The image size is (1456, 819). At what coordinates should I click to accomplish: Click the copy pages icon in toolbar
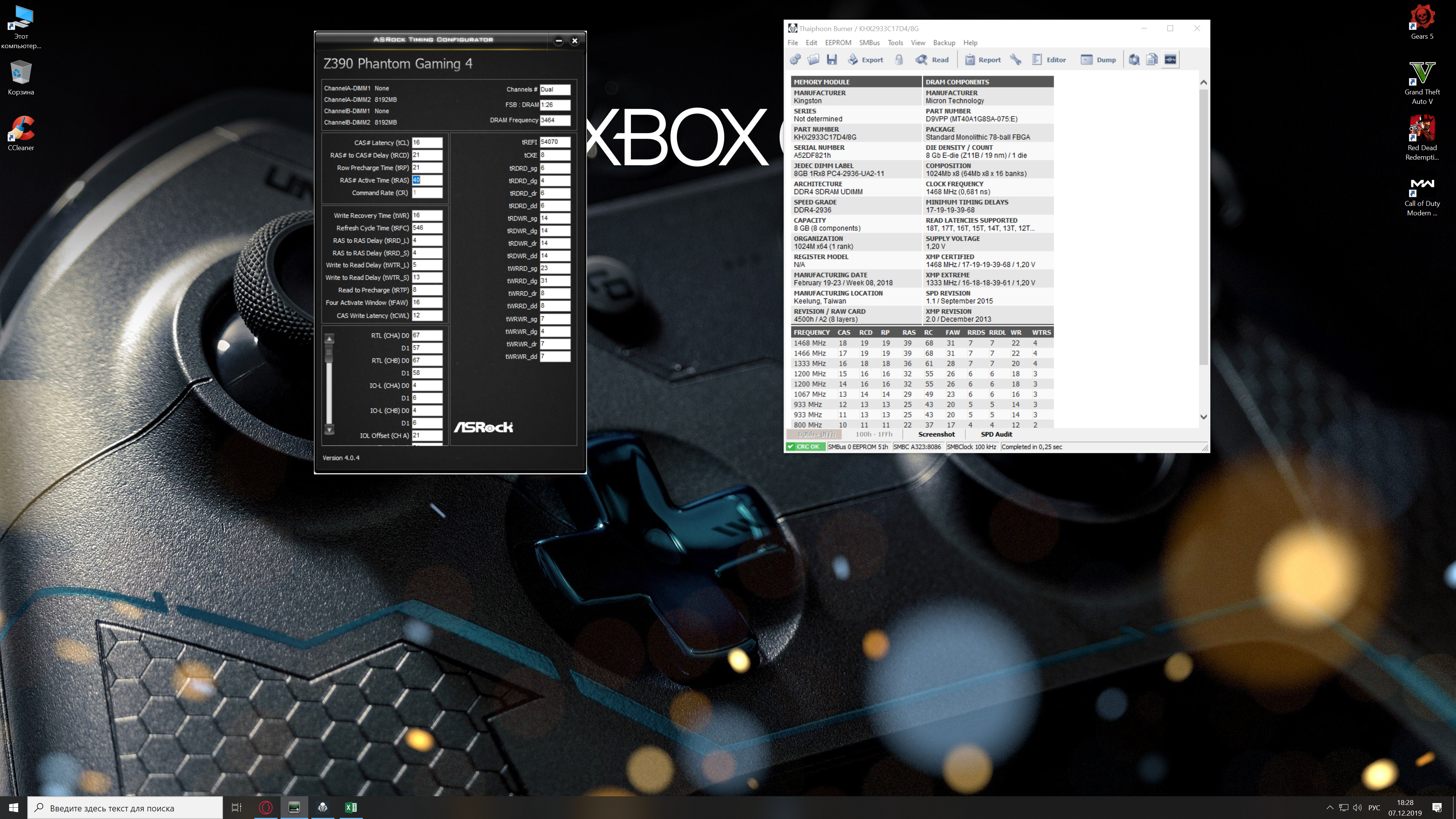click(x=1152, y=60)
